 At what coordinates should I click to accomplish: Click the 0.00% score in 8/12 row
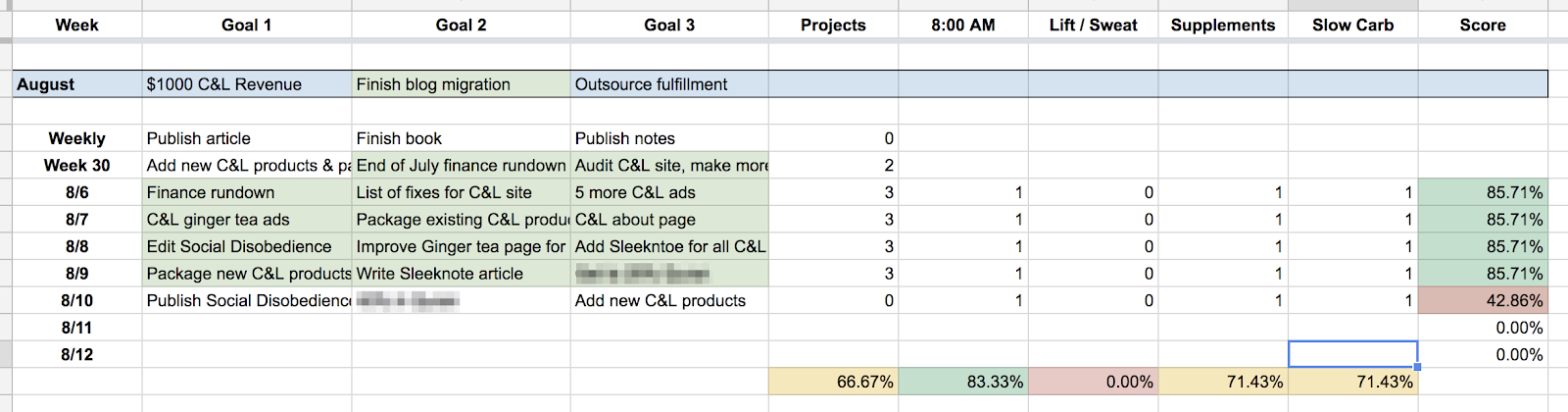[1483, 354]
